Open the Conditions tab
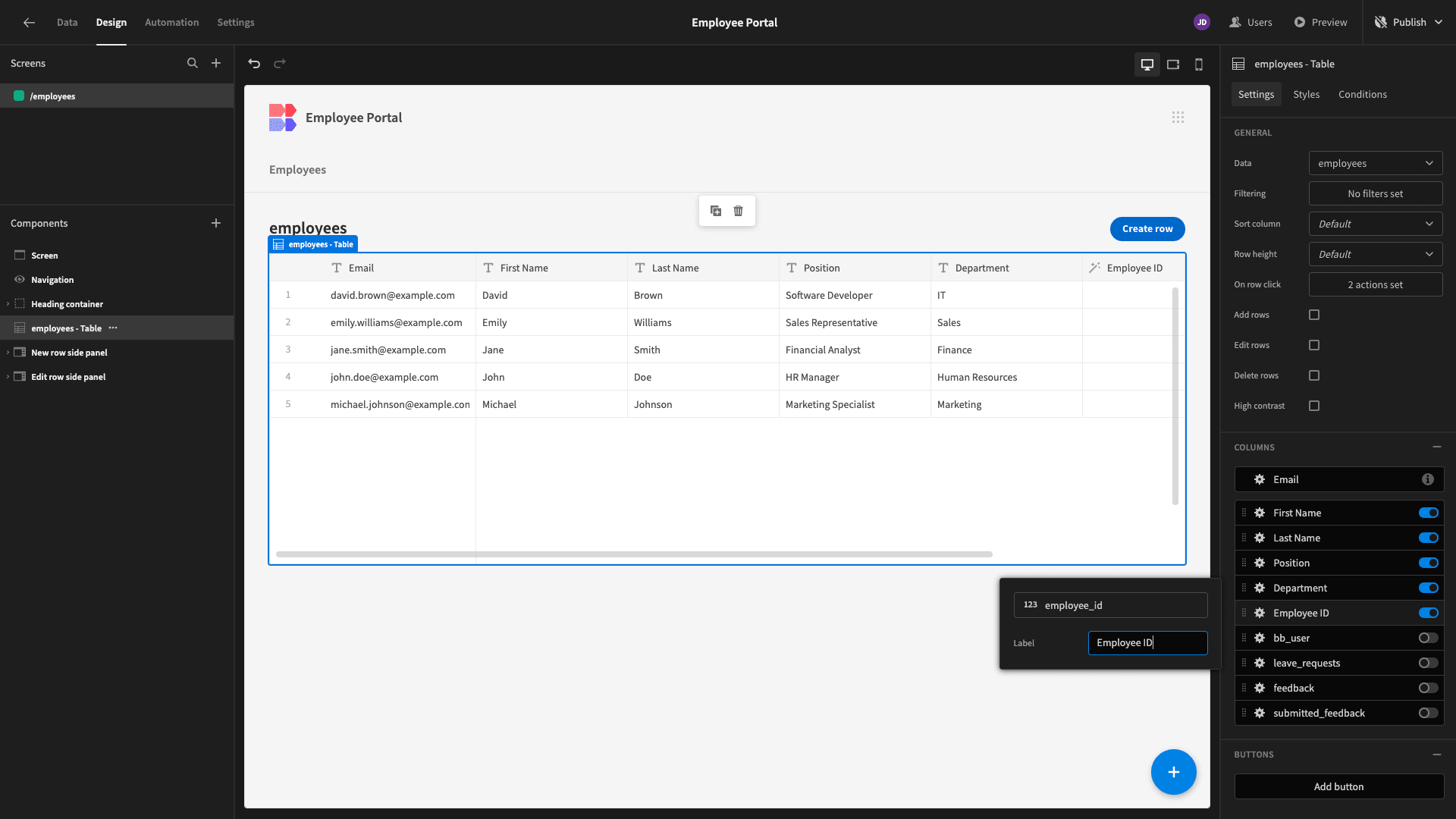1456x819 pixels. pyautogui.click(x=1363, y=95)
